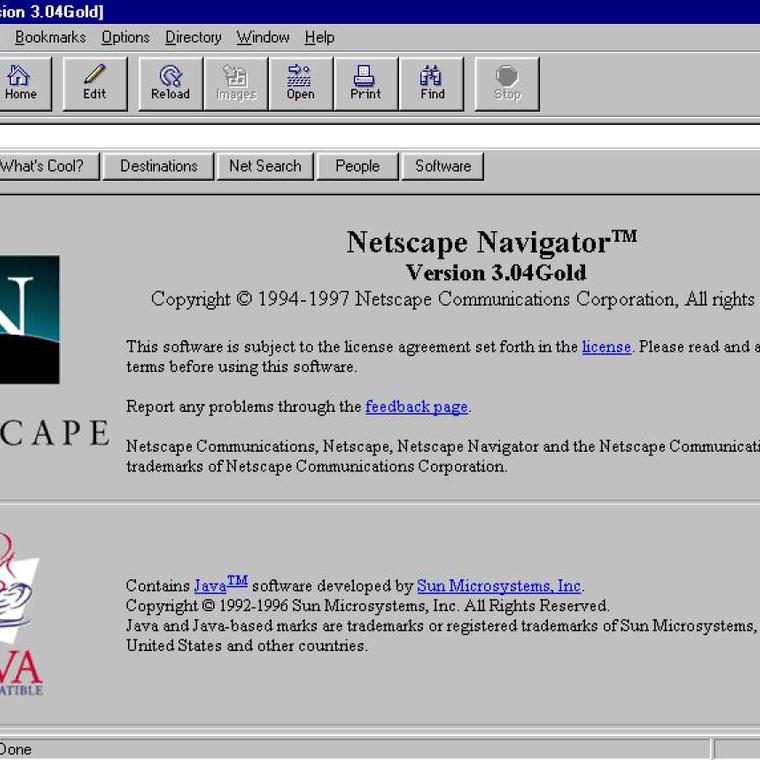Open the Options menu

coord(125,37)
